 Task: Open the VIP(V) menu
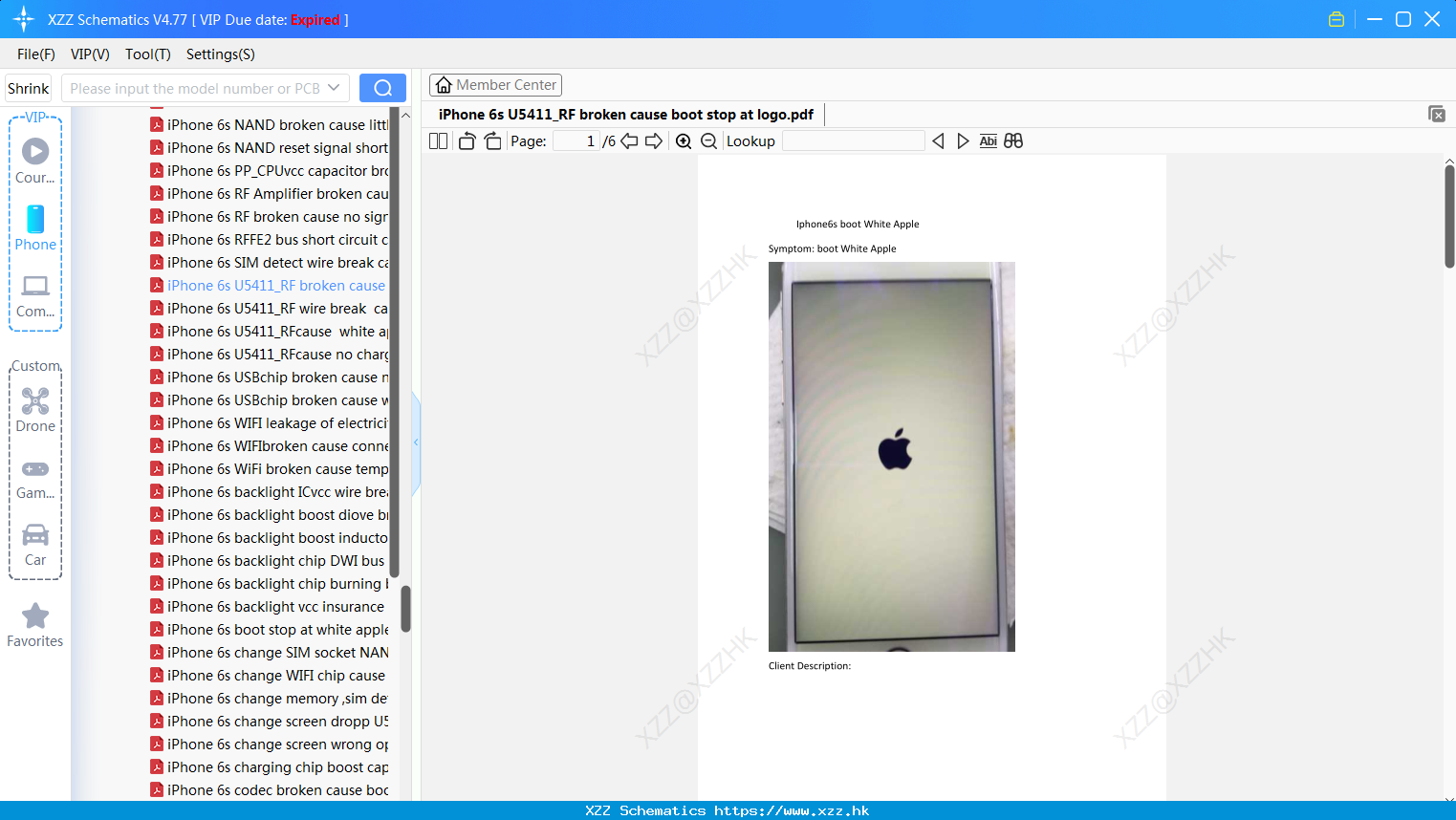tap(90, 54)
